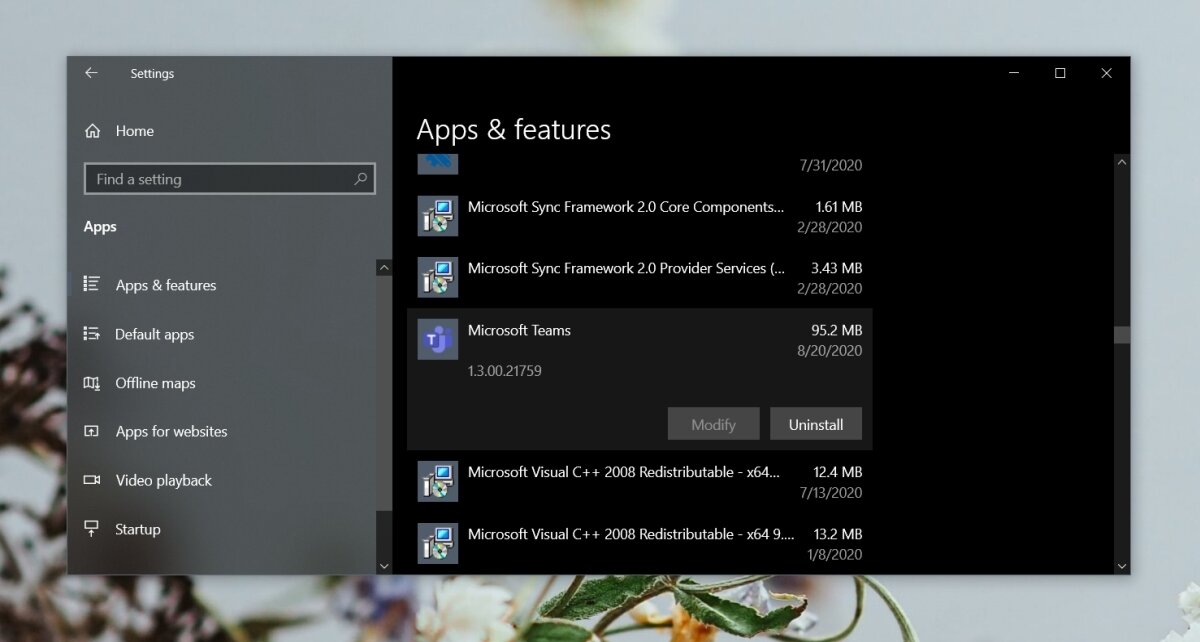
Task: Open Apps & features in sidebar
Action: point(165,285)
